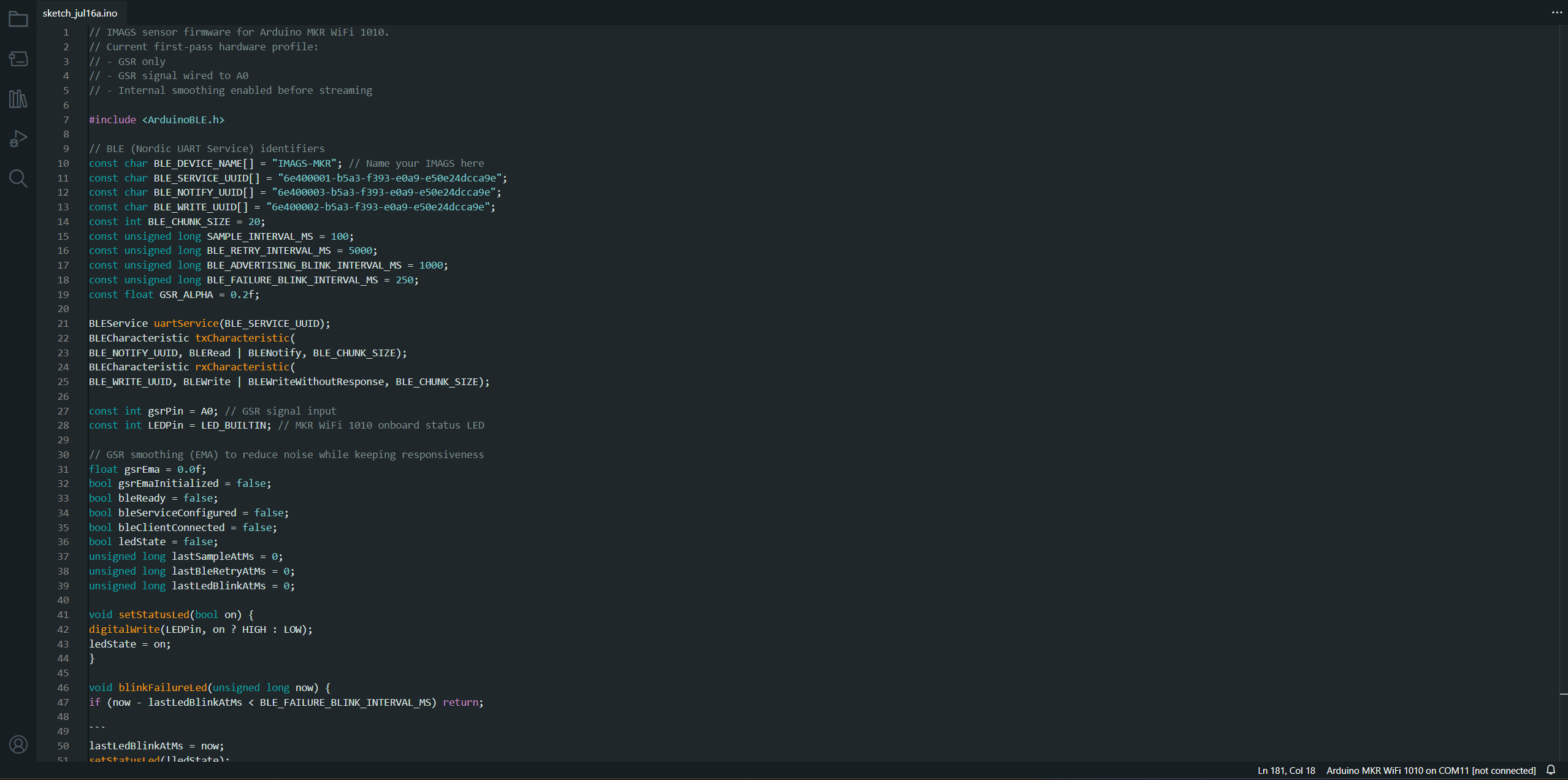Click the editor vertical scrollbar
The image size is (1568, 780).
coord(1564,392)
